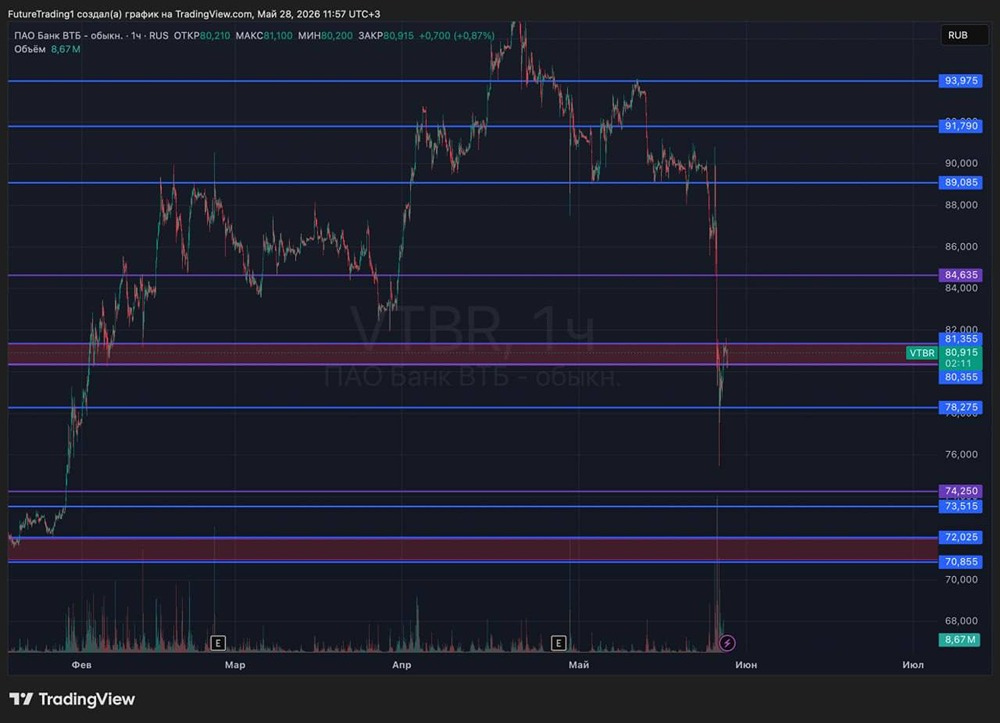This screenshot has height=723, width=1000.
Task: Click the 84,000 price axis tick
Action: point(961,288)
